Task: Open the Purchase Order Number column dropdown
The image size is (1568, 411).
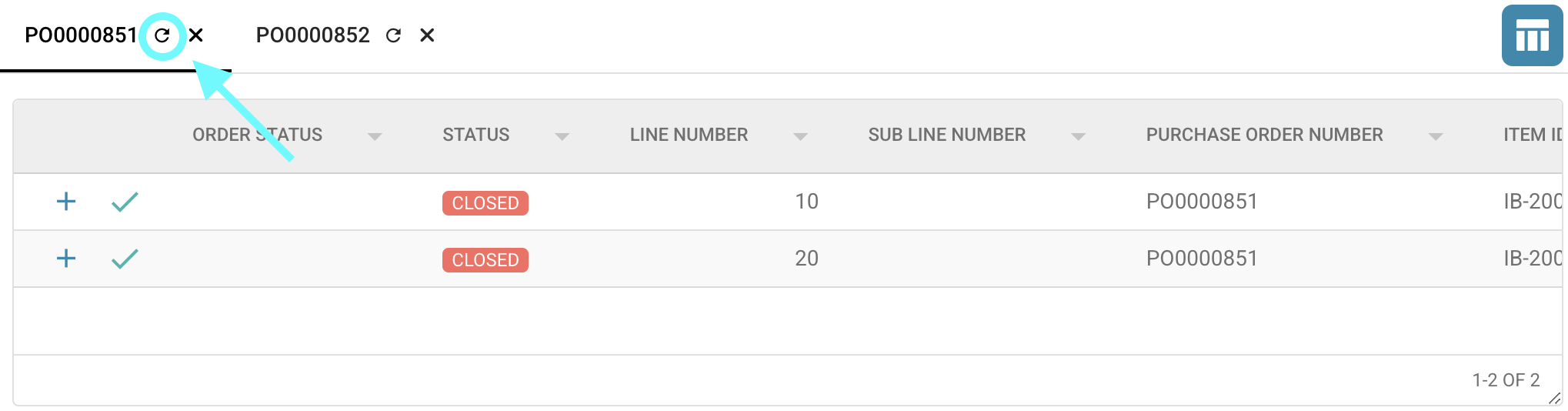Action: 1435,136
